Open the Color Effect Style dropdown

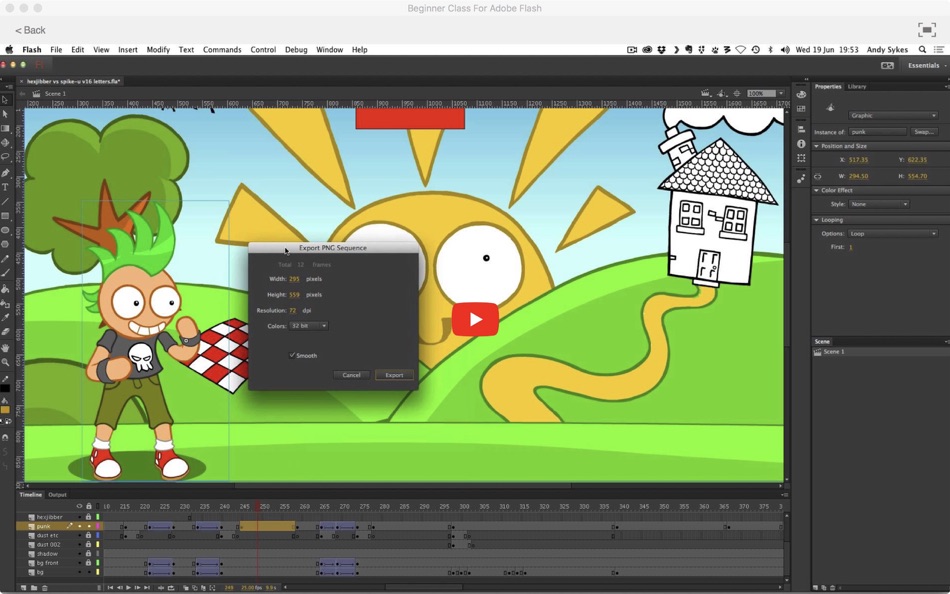click(879, 204)
